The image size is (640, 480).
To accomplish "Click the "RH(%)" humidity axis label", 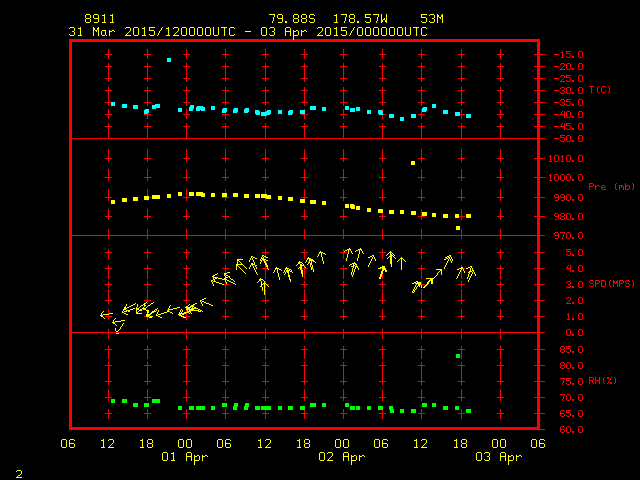I will [602, 380].
